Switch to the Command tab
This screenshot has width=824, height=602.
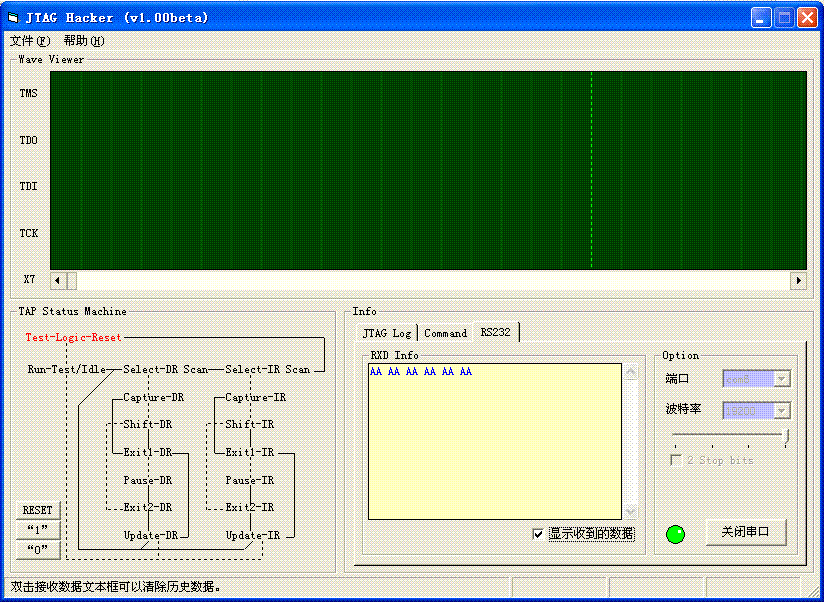pyautogui.click(x=445, y=333)
